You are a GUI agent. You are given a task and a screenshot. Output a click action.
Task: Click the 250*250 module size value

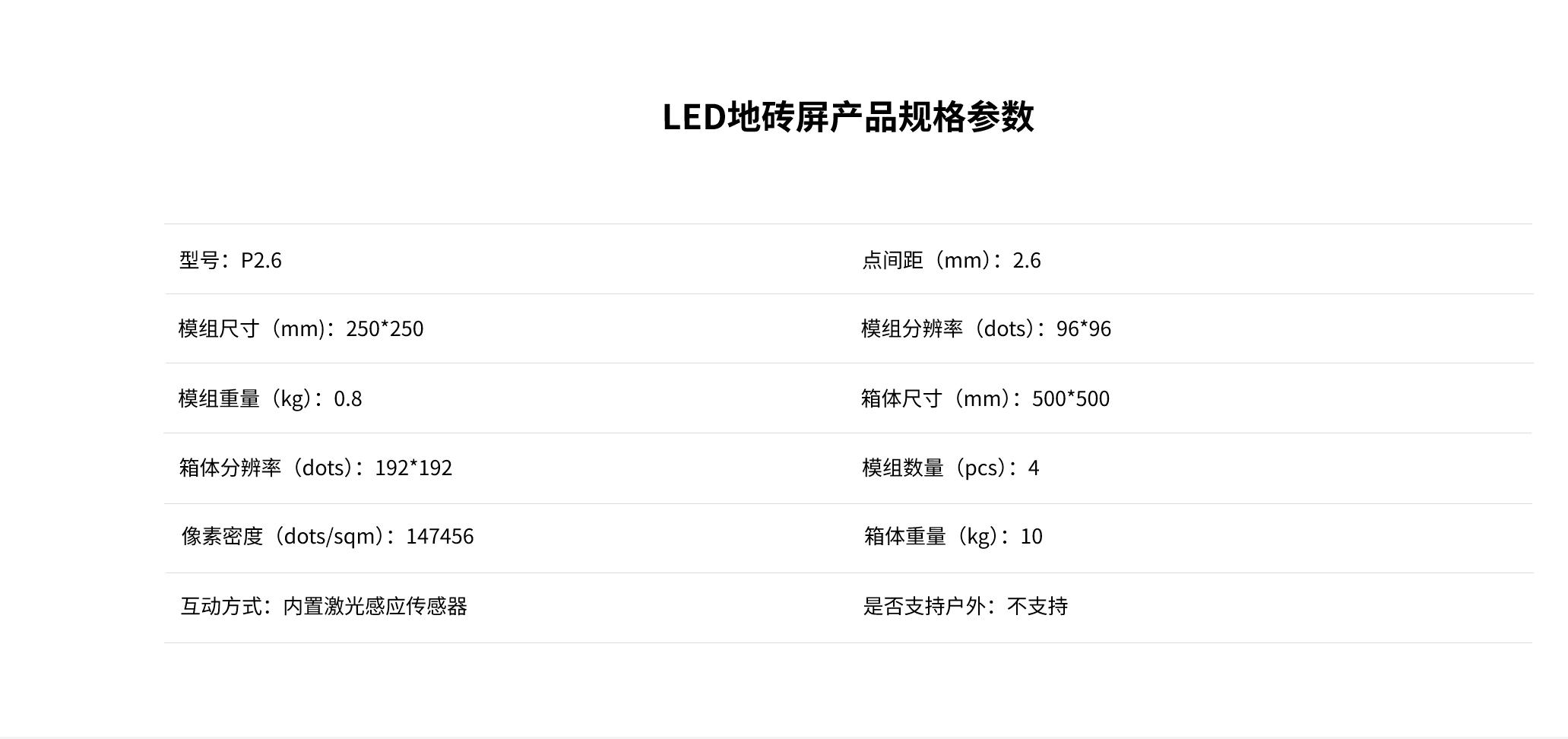pos(385,328)
